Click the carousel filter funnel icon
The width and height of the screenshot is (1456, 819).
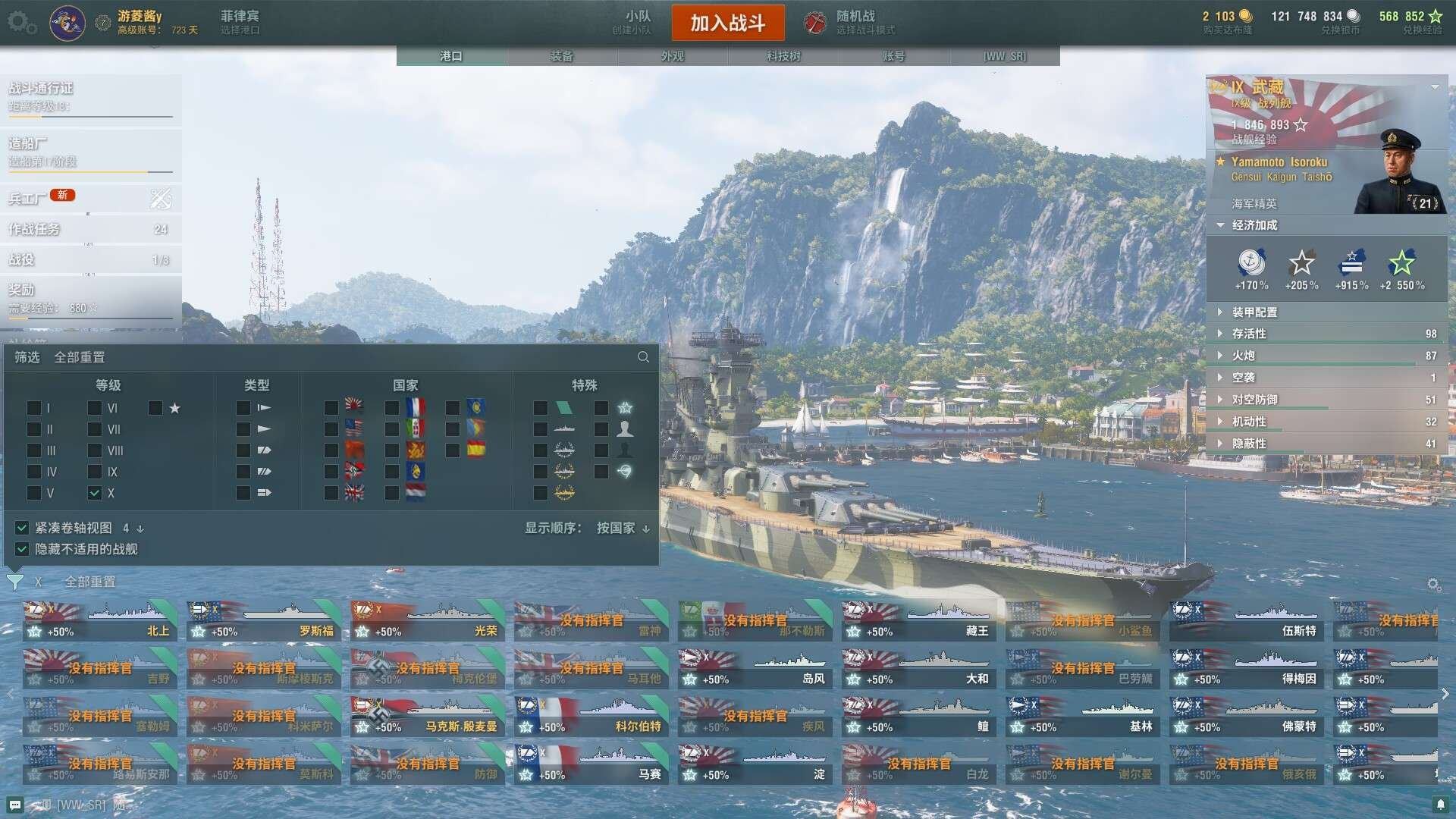(x=14, y=582)
